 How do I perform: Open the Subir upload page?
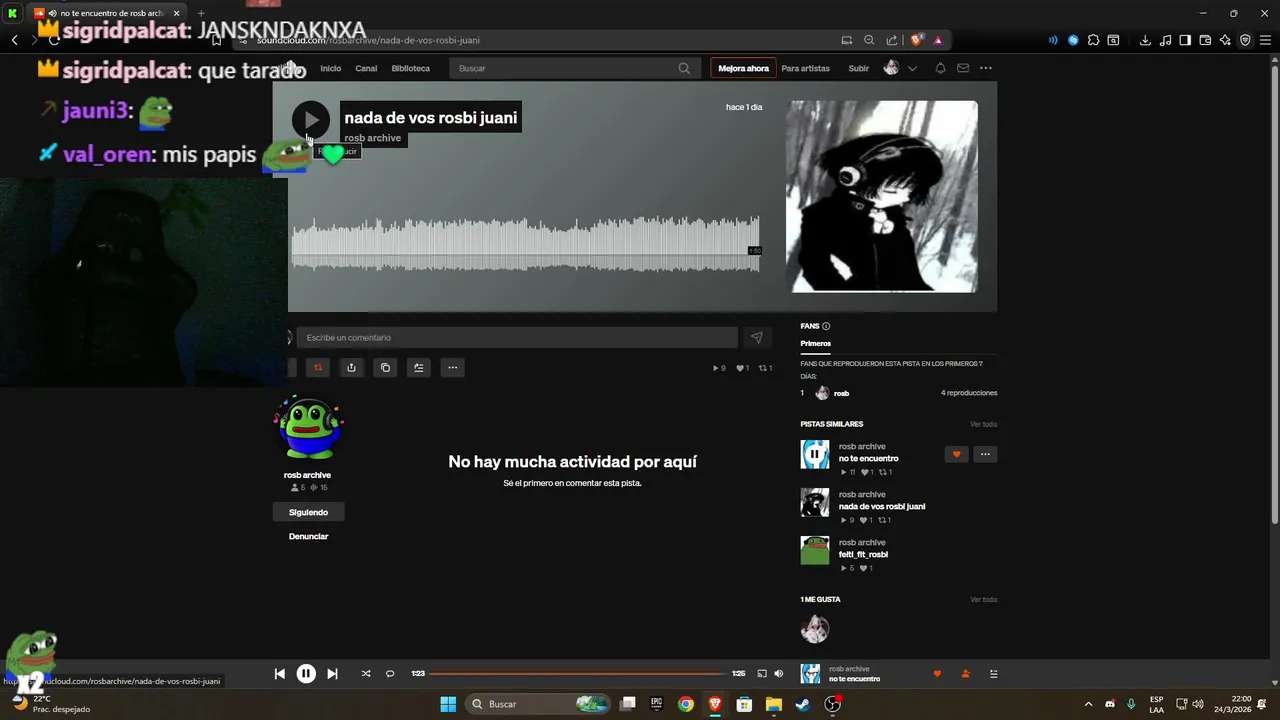[x=859, y=68]
